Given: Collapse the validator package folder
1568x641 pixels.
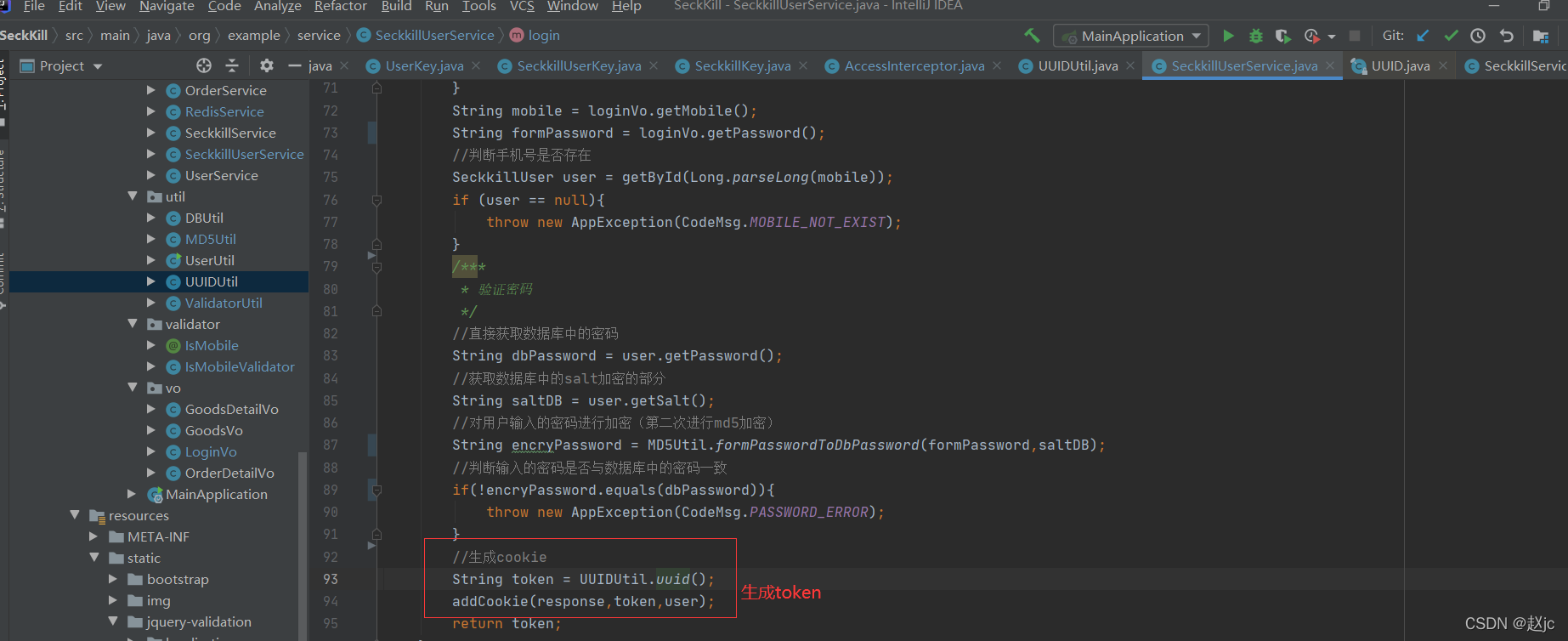Looking at the screenshot, I should pyautogui.click(x=132, y=324).
